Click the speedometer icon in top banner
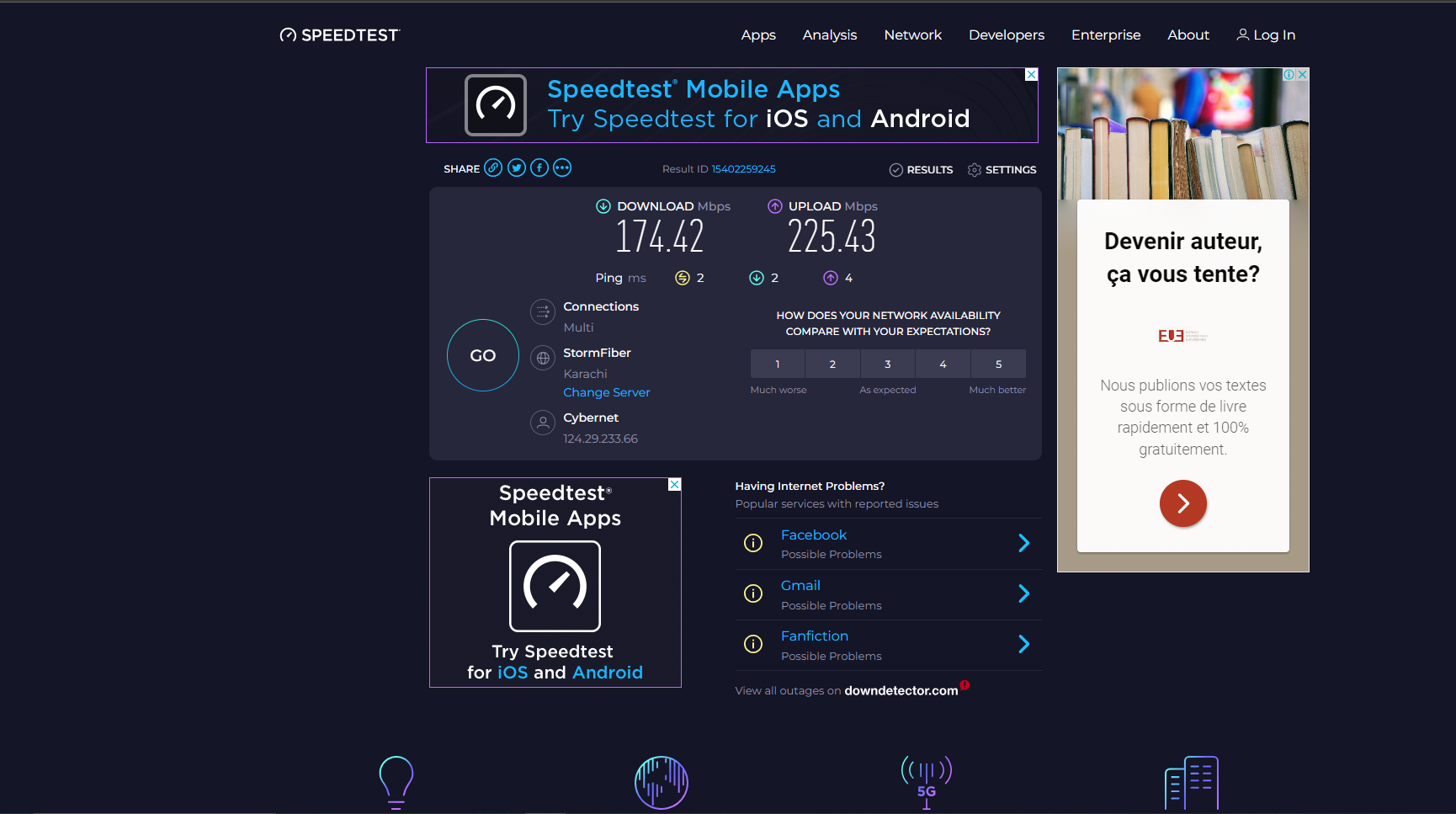Screen dimensions: 1456x814 point(496,105)
